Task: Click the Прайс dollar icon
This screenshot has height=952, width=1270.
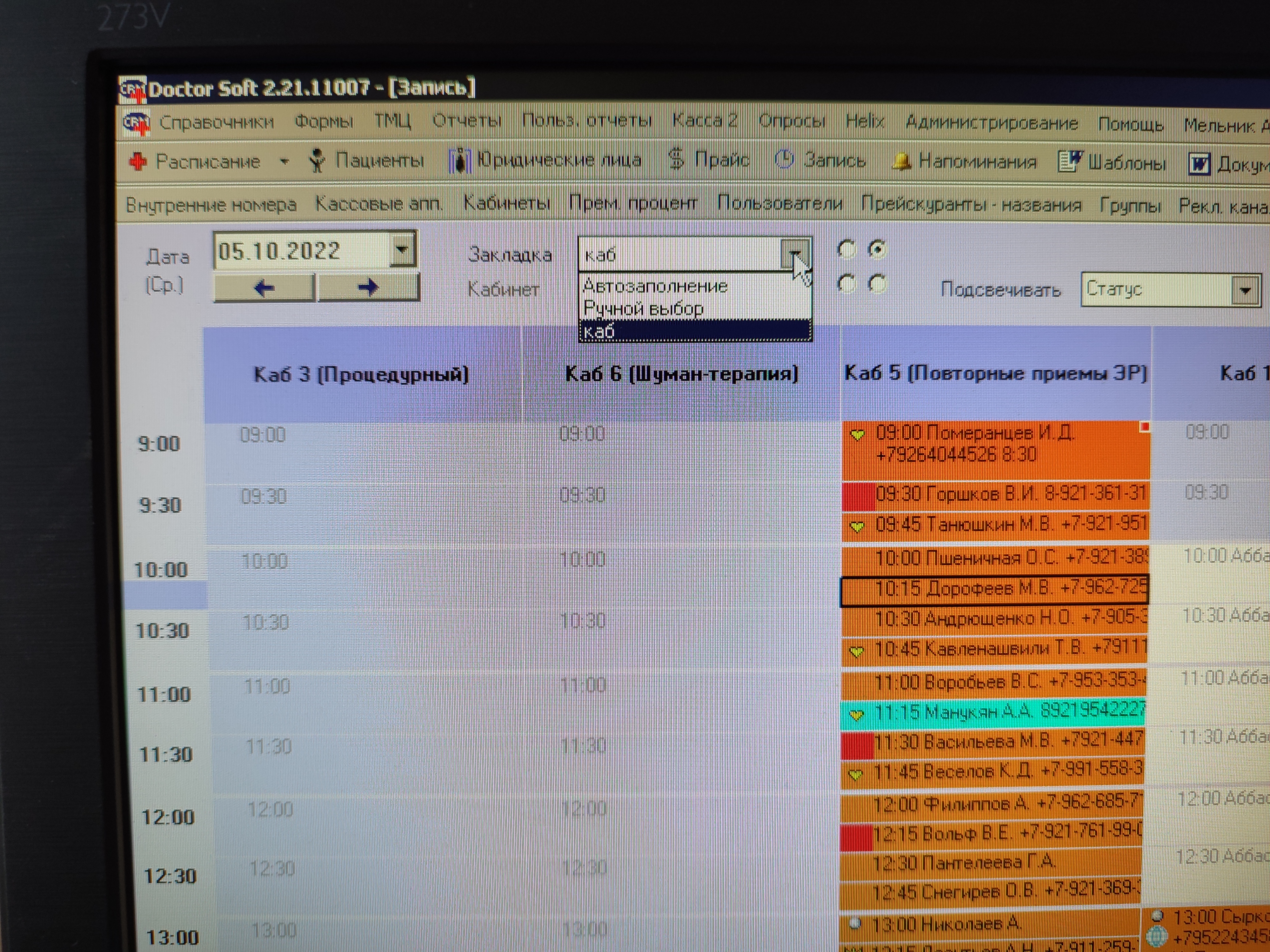Action: (676, 159)
